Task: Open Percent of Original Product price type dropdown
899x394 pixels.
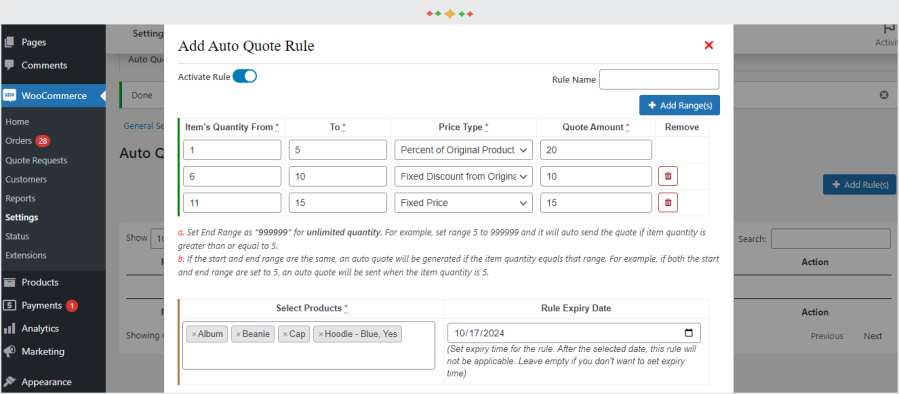Action: point(463,150)
